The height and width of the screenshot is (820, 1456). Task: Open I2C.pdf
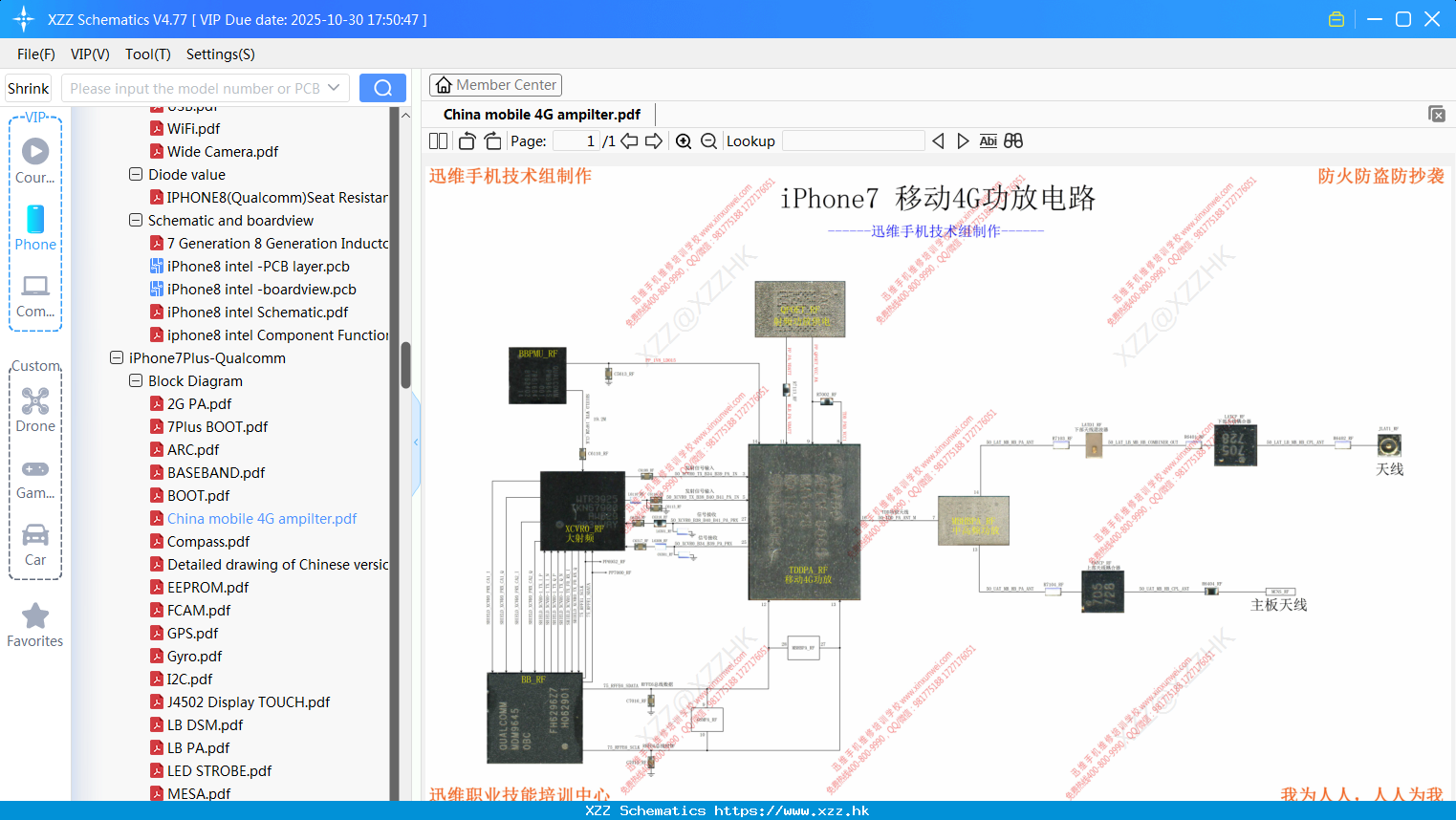pyautogui.click(x=189, y=679)
